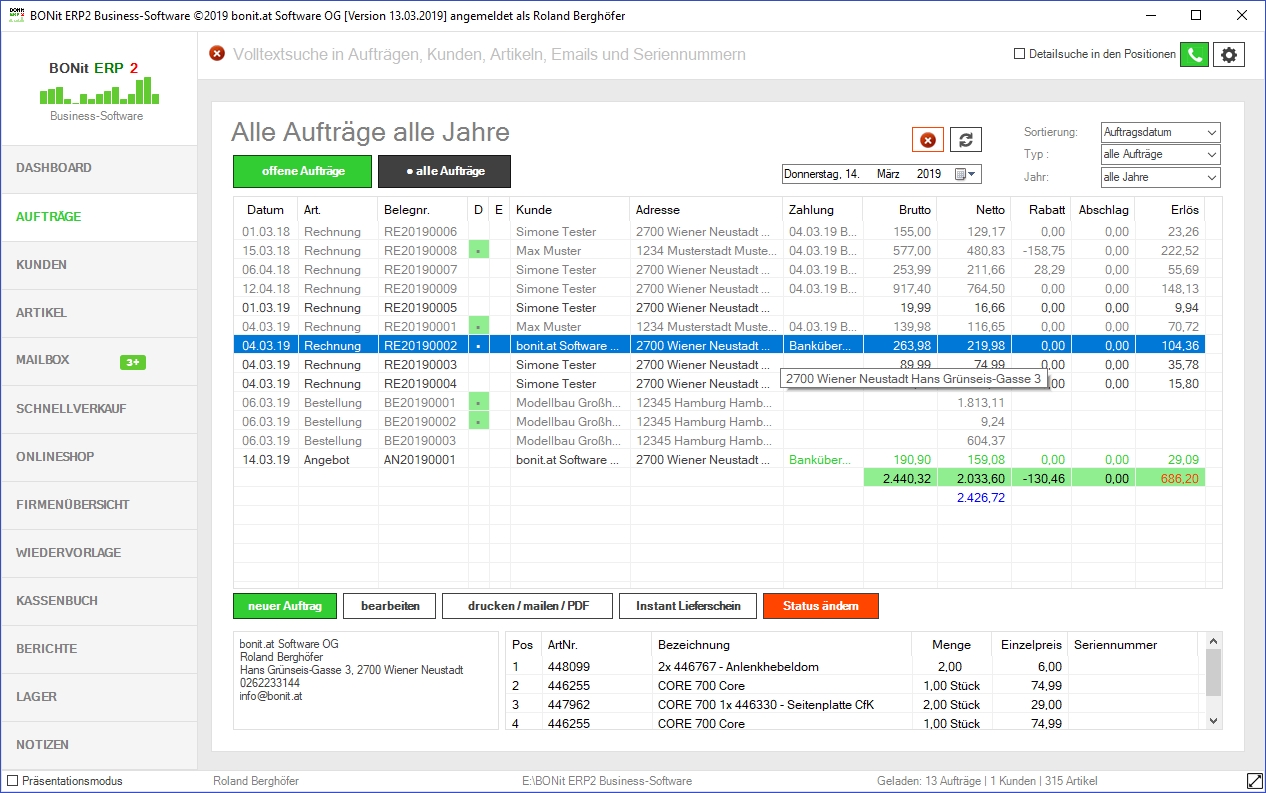Screen dimensions: 1266x793
Task: Select invoice row RE20190009
Action: 720,289
